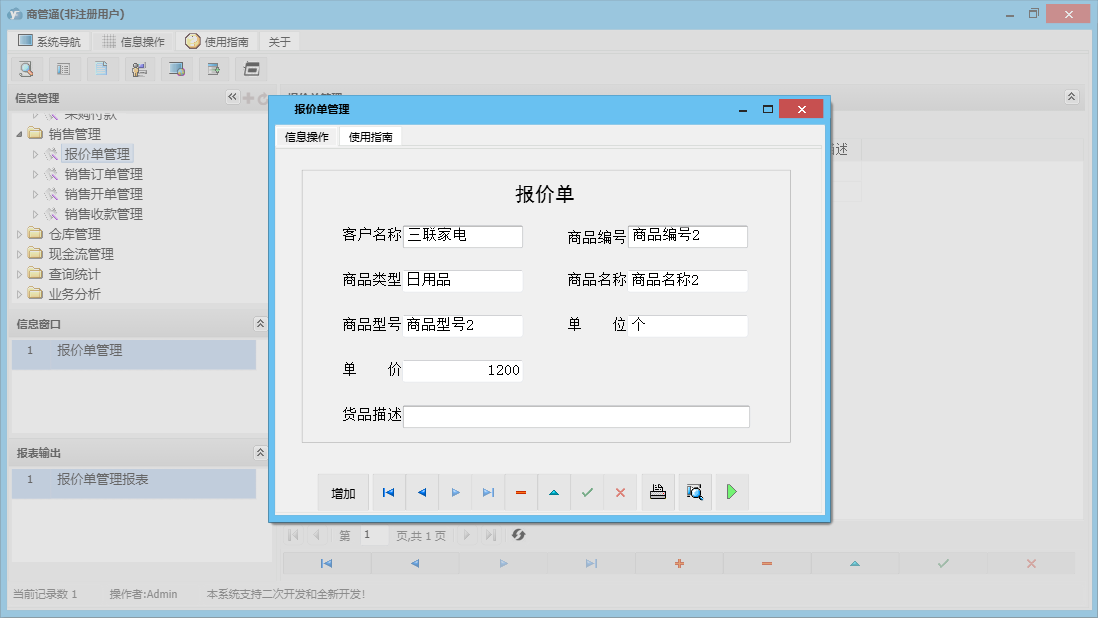Open the 关于 menu
1098x618 pixels.
pos(278,41)
